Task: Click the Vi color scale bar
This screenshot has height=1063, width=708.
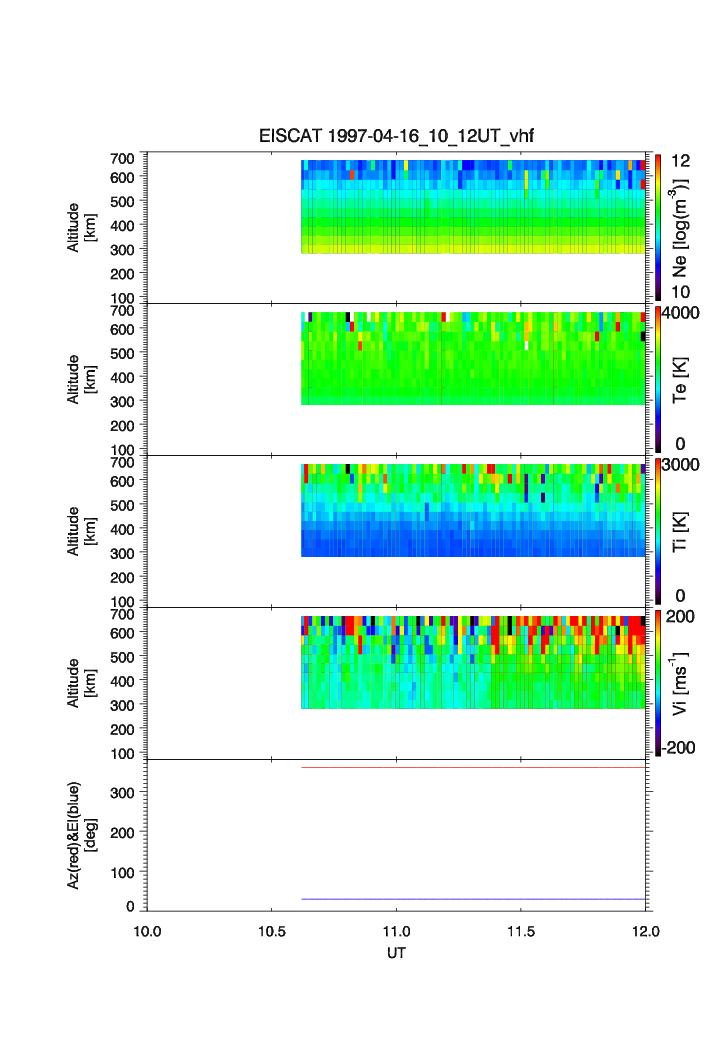Action: (x=658, y=683)
